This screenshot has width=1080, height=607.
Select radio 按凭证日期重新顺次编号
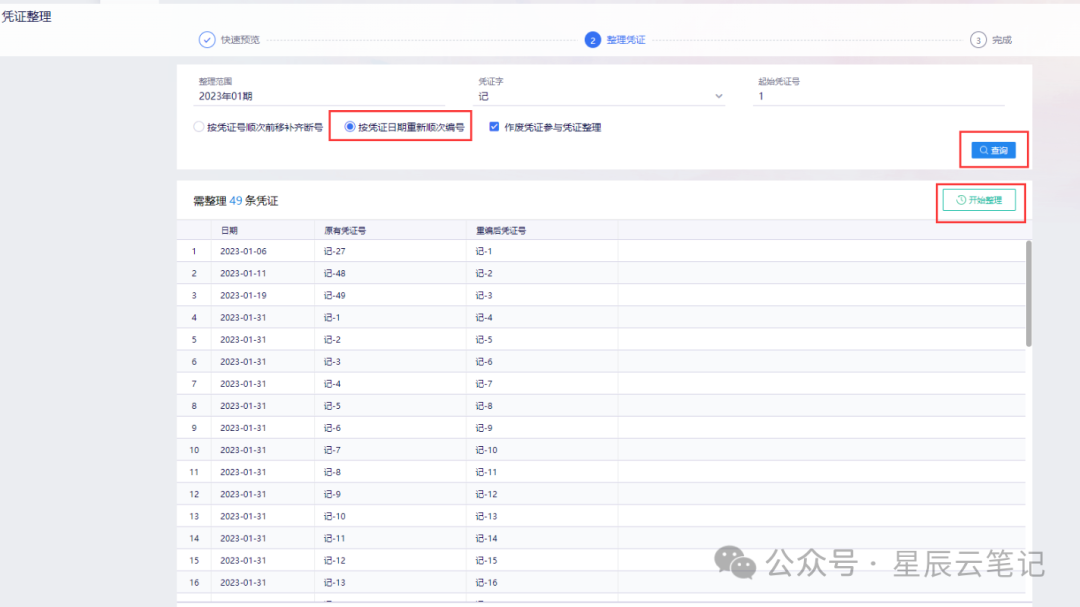[350, 127]
